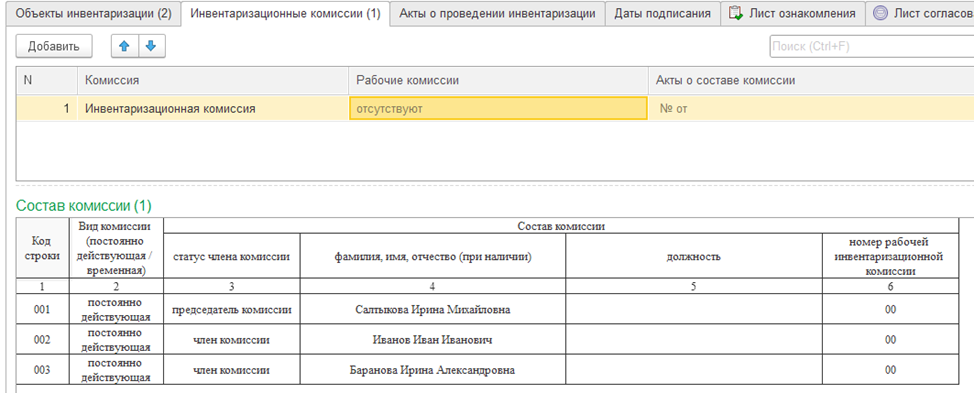Click row code 003
Image resolution: width=974 pixels, height=393 pixels.
(43, 370)
